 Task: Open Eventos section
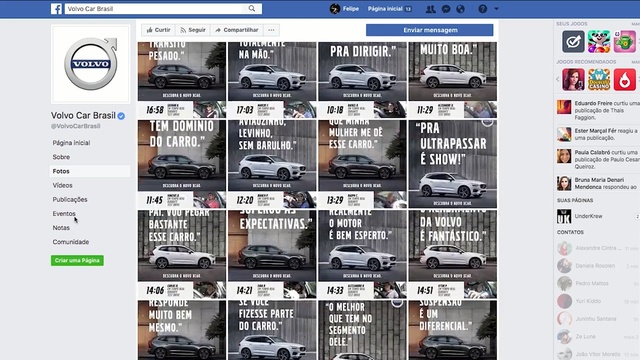click(x=64, y=213)
